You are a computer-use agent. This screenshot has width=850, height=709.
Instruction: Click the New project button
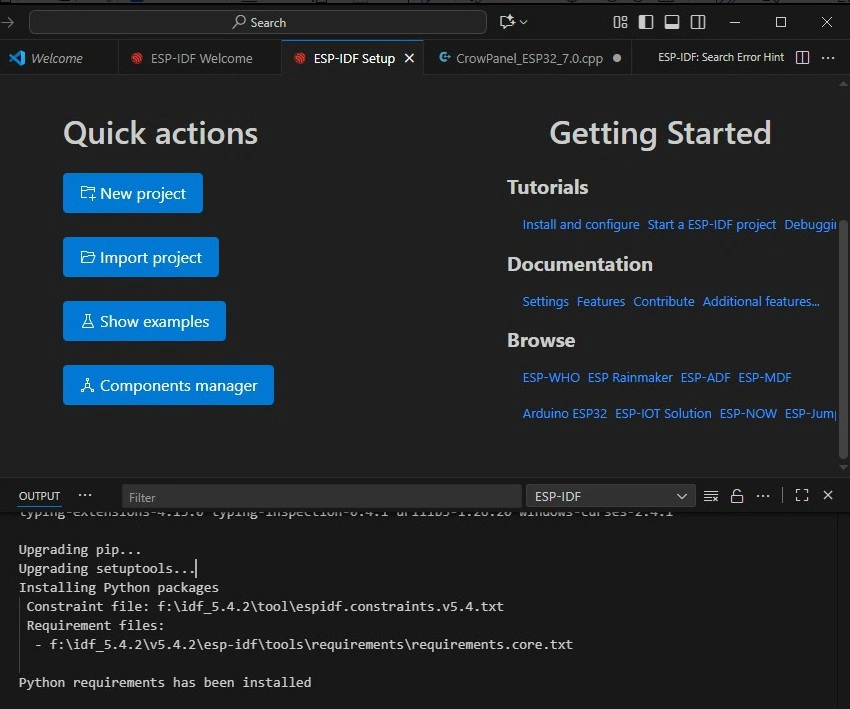pos(133,194)
